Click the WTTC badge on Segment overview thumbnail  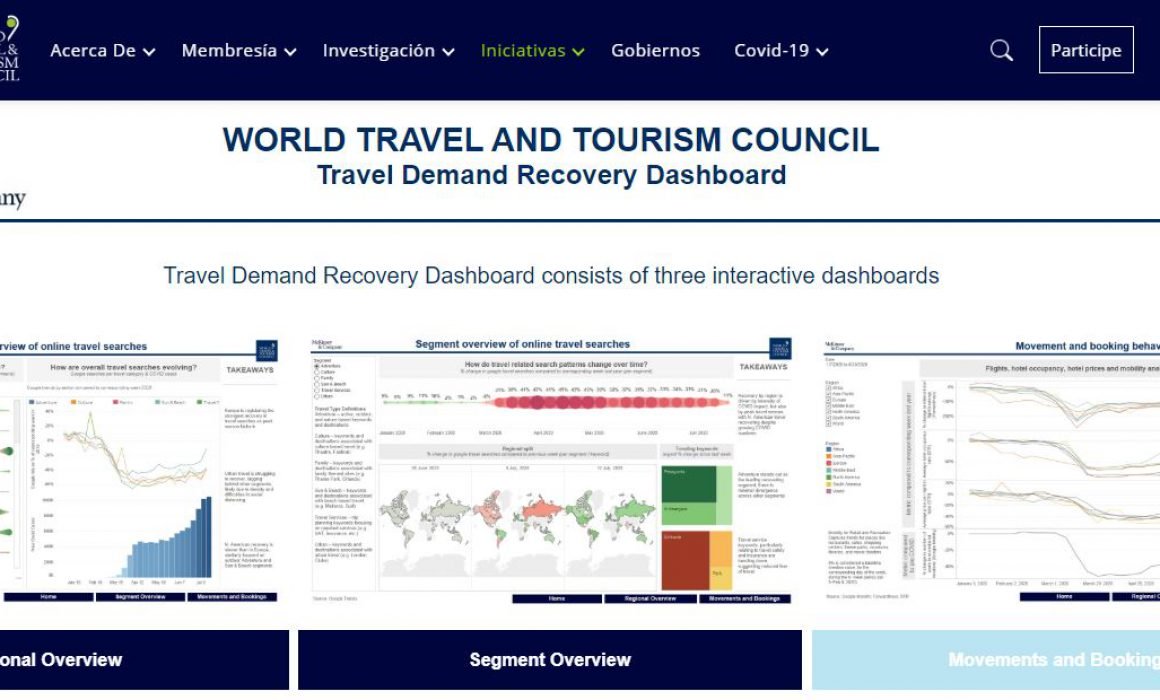[780, 349]
